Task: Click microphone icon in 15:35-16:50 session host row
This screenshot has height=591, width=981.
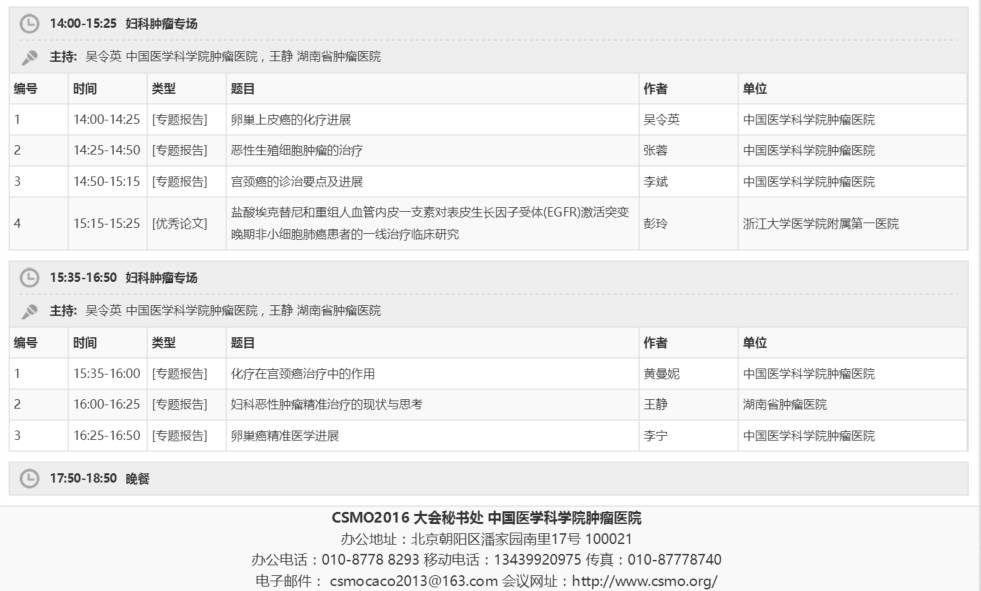Action: tap(29, 311)
